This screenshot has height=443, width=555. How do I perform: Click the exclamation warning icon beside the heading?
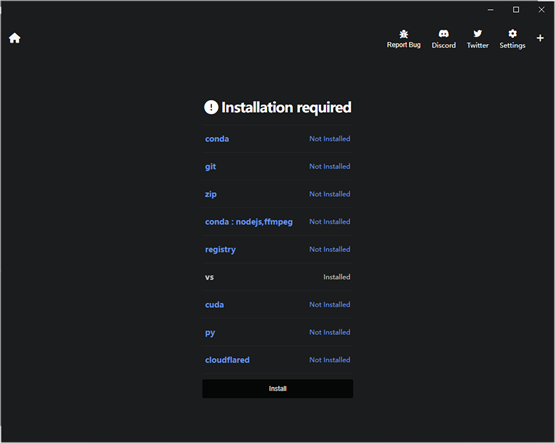tap(211, 107)
